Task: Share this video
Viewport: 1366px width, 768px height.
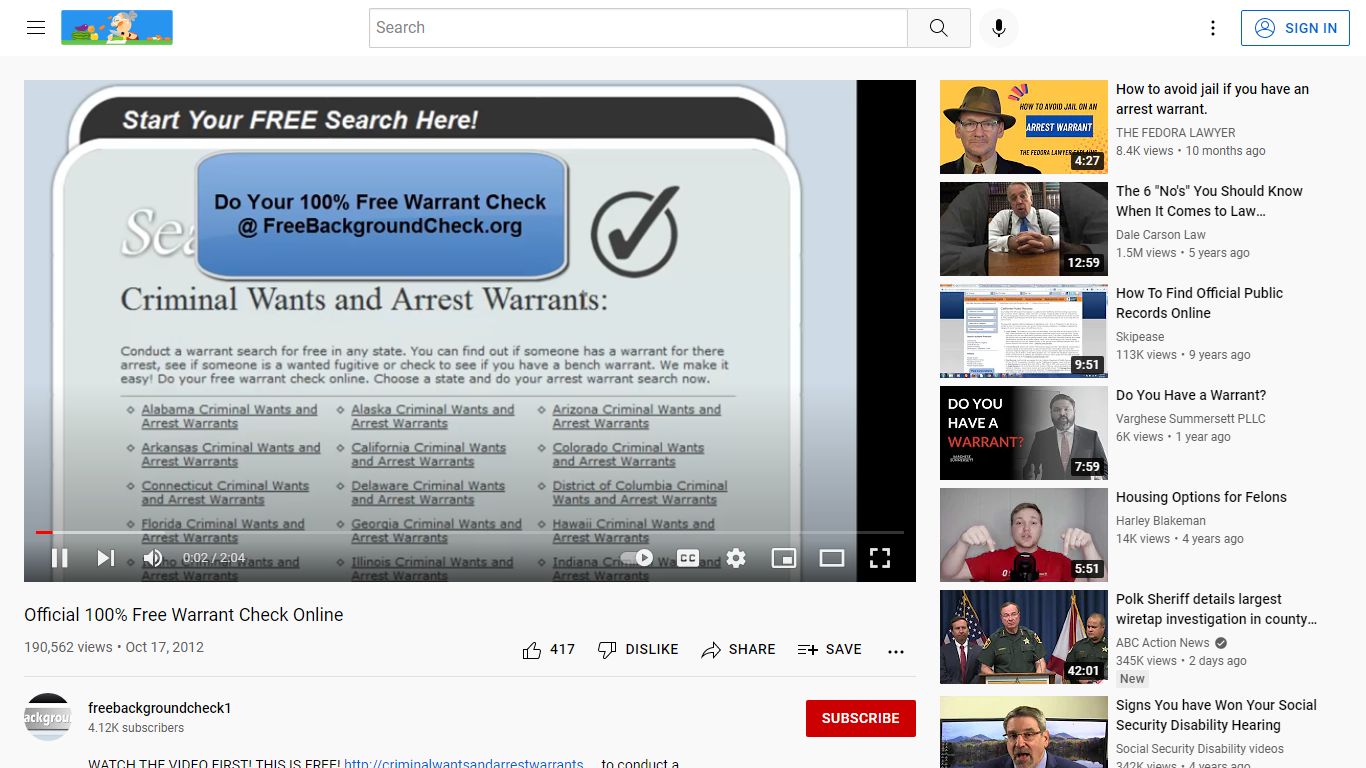Action: 738,650
